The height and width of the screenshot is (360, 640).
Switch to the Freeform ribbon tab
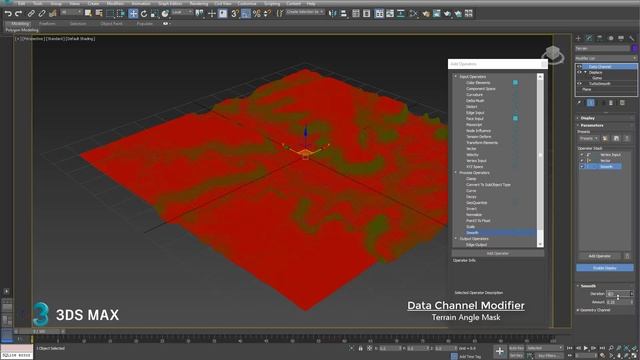coord(47,24)
